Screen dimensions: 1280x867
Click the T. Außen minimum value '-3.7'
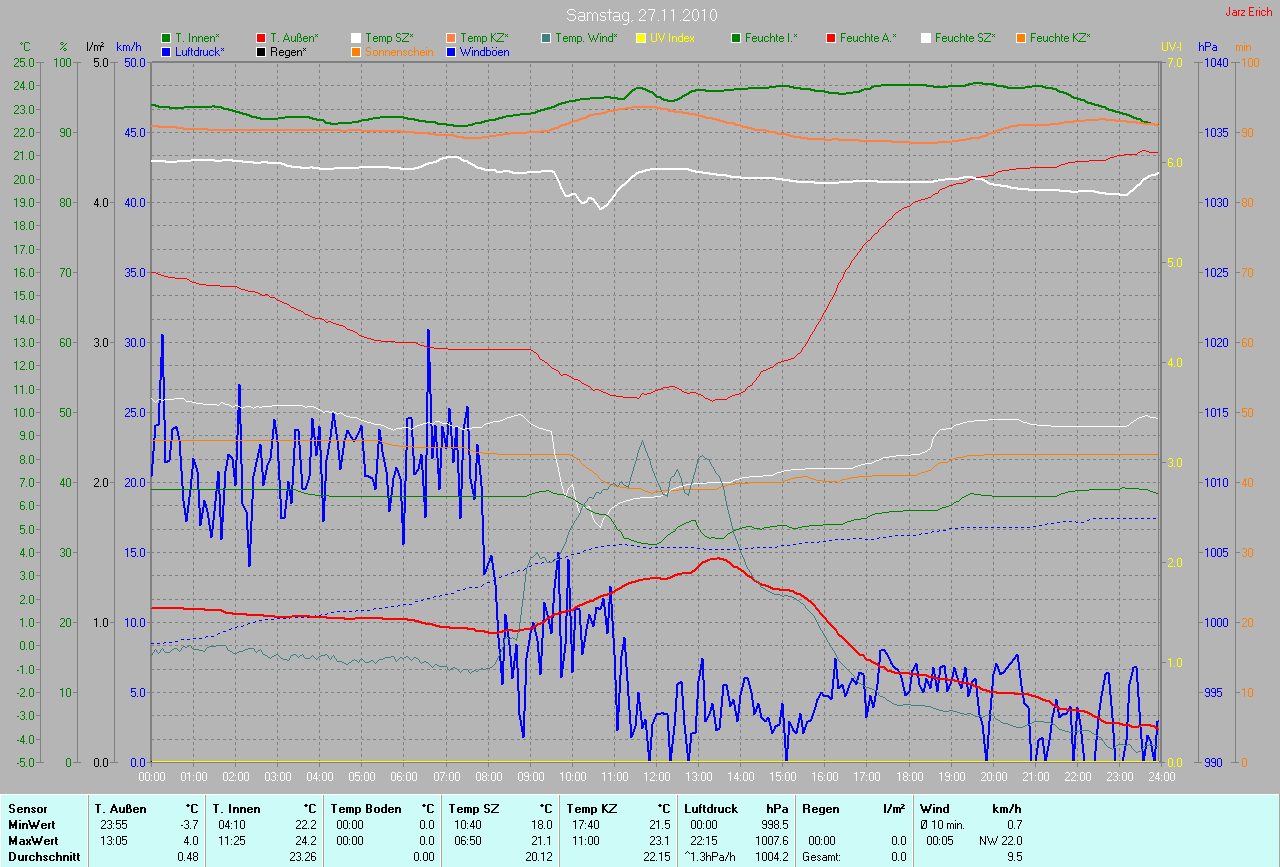click(x=189, y=825)
